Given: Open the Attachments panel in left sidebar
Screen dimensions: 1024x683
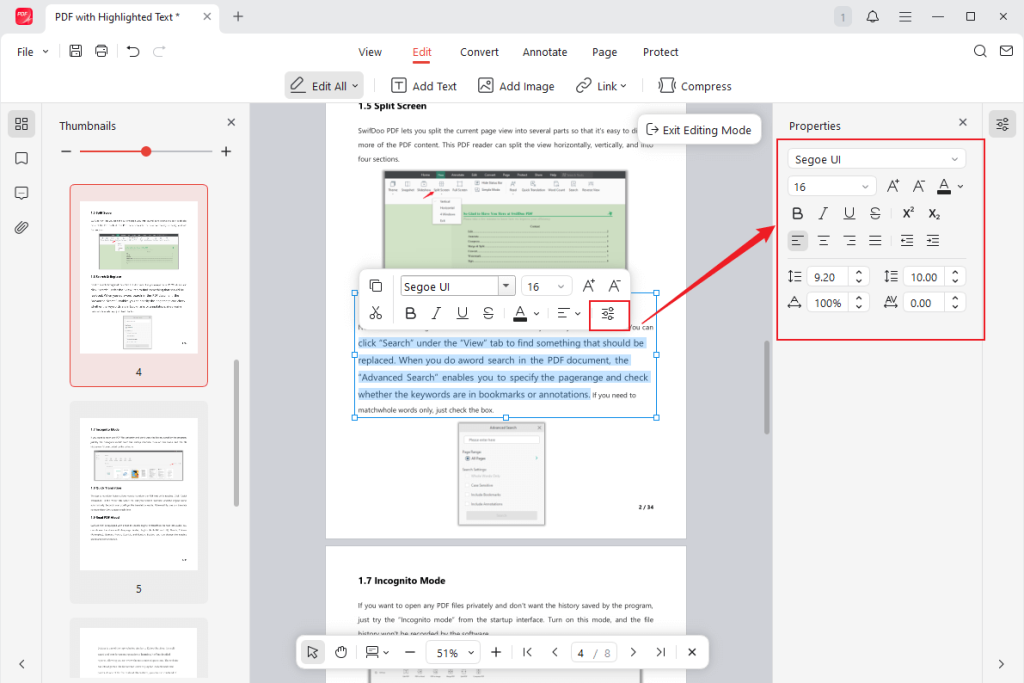Looking at the screenshot, I should [x=21, y=227].
